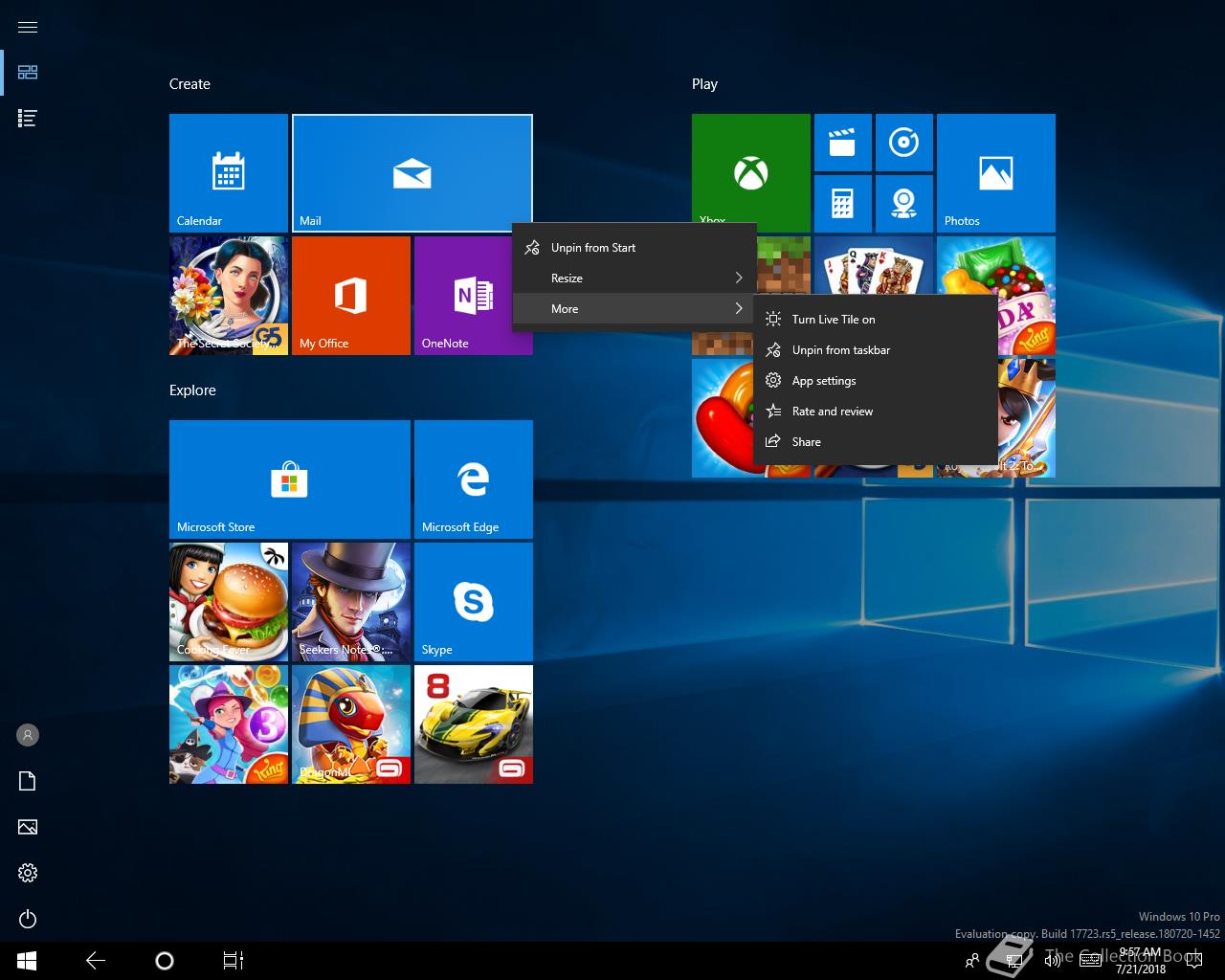Choose Unpin from taskbar
This screenshot has height=980, width=1225.
pyautogui.click(x=875, y=350)
